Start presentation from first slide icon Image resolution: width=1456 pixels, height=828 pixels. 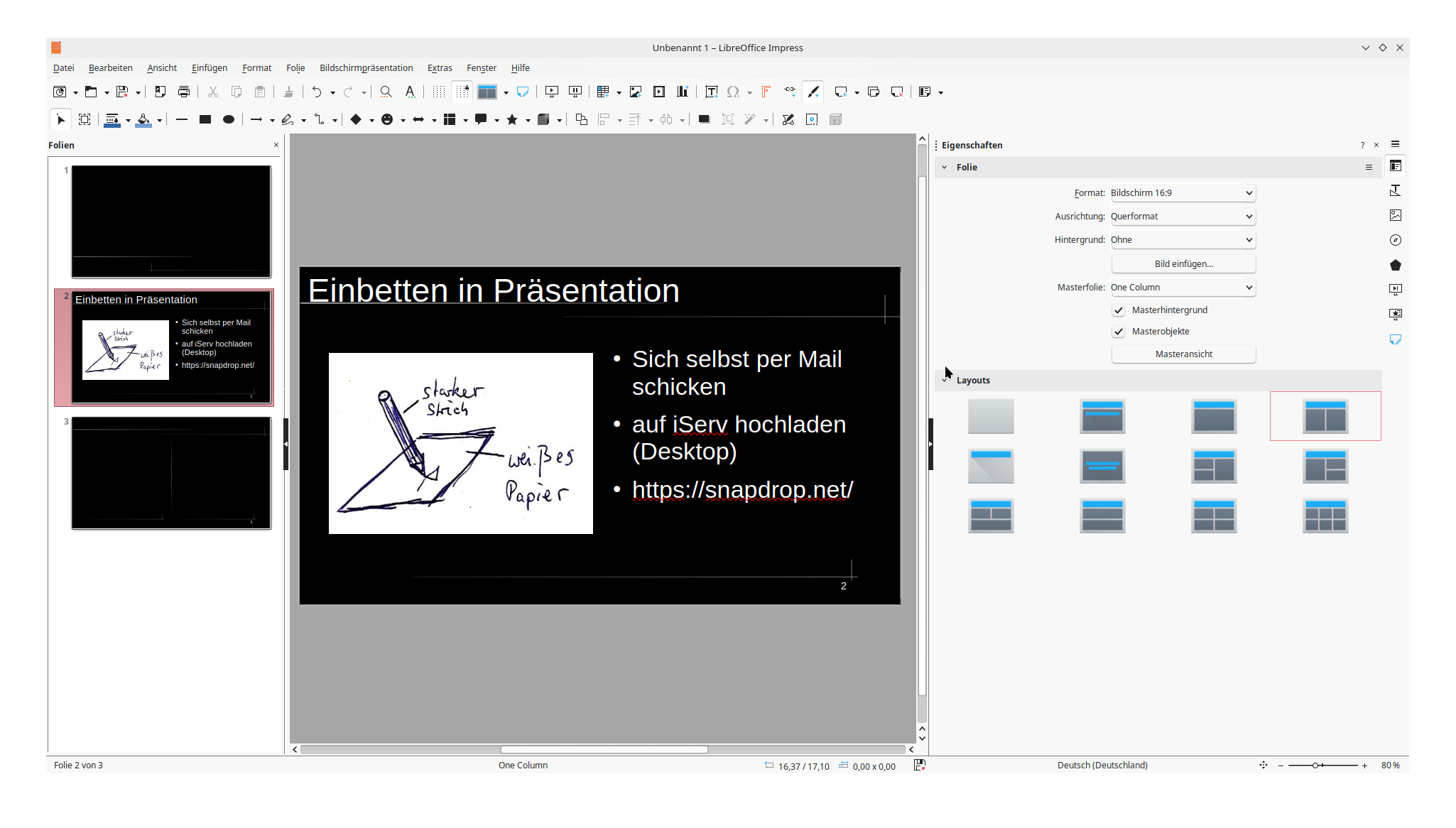tap(551, 92)
